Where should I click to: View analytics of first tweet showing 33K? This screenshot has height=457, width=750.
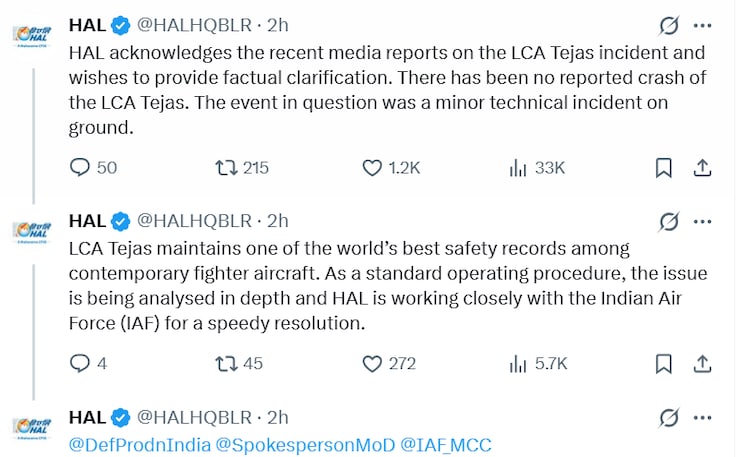click(x=518, y=168)
